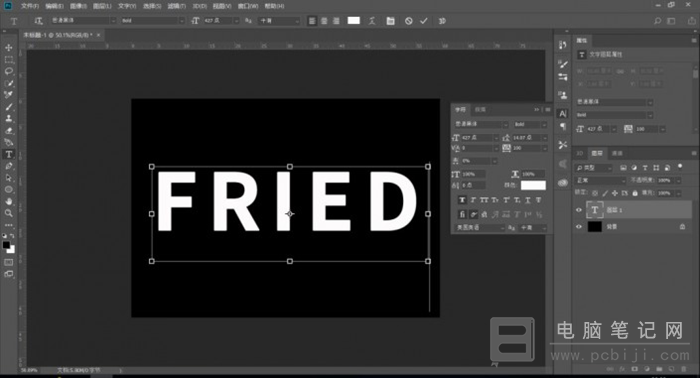The height and width of the screenshot is (378, 700).
Task: Open the Paragraph panel dock icon
Action: point(562,127)
